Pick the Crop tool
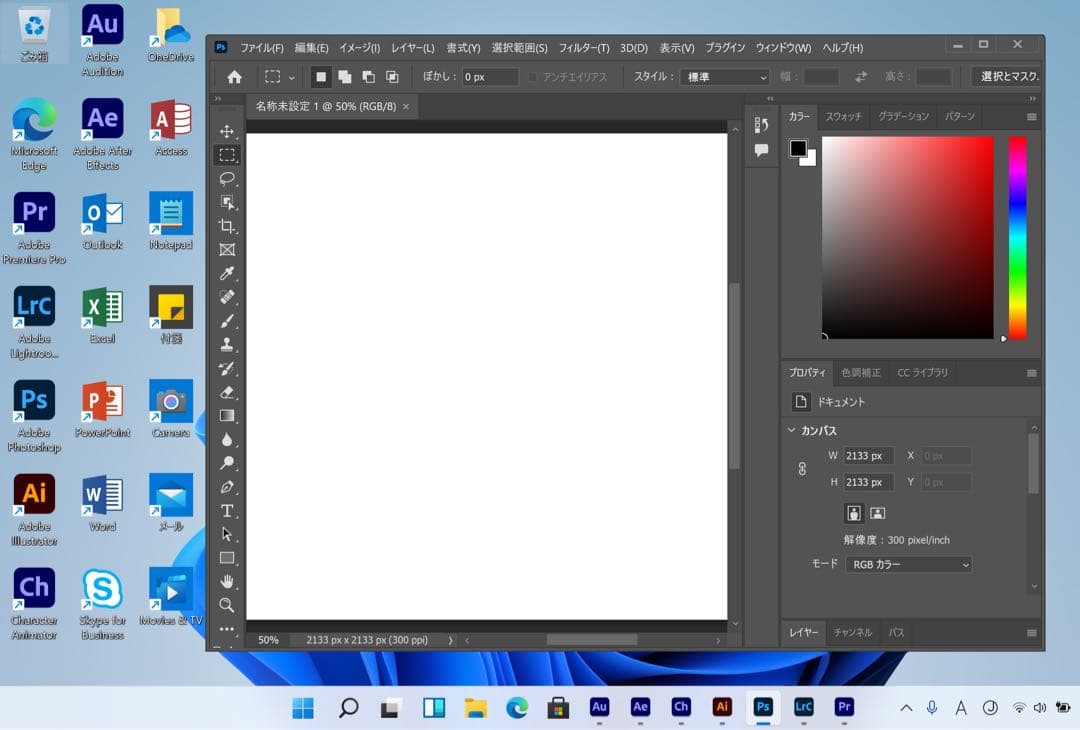The image size is (1080, 730). tap(227, 226)
